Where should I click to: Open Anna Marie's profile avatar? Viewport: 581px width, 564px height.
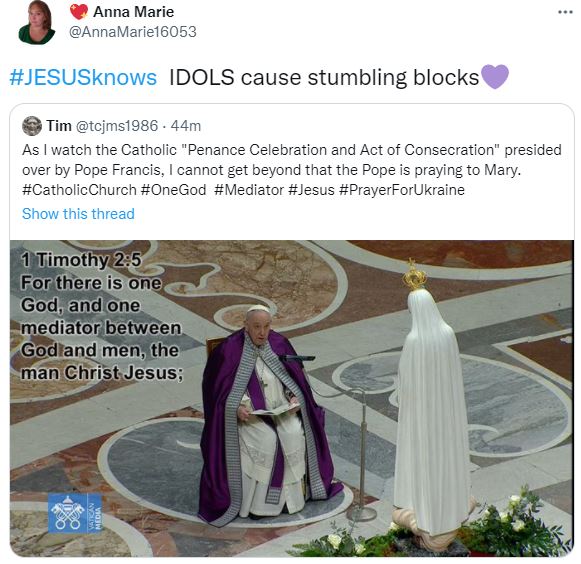[x=36, y=22]
